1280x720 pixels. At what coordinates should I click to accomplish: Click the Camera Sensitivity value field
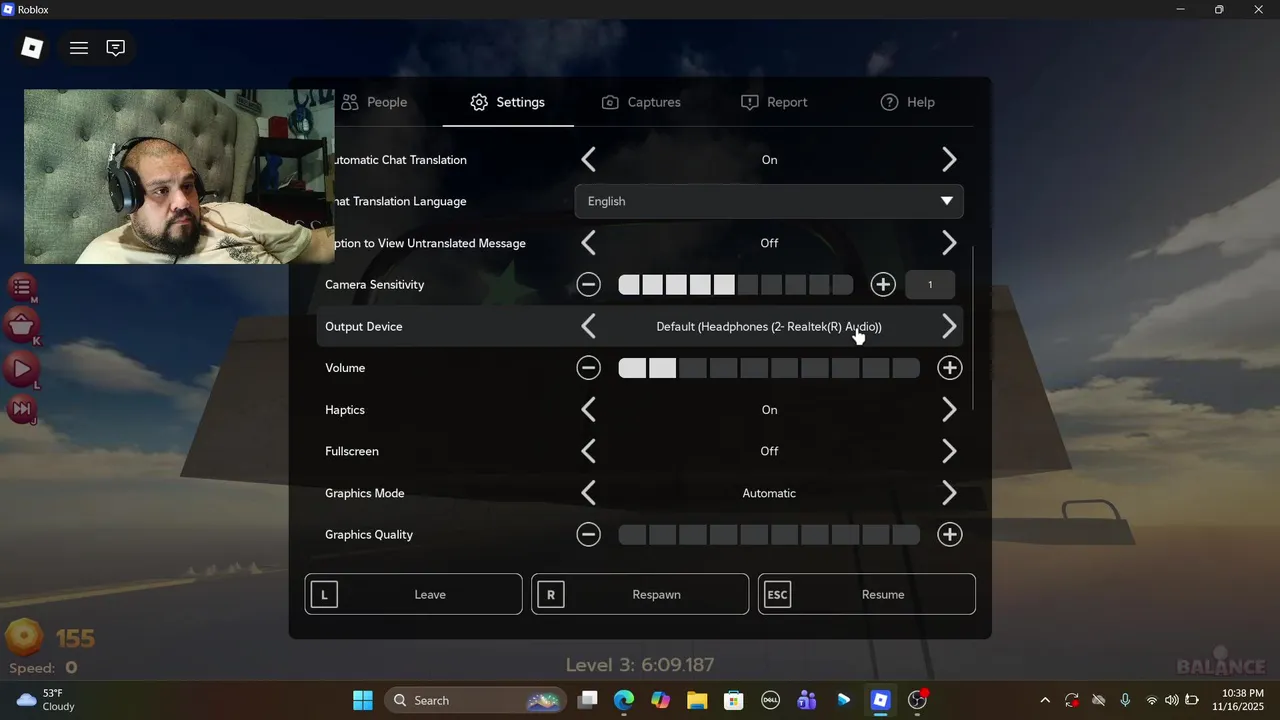[930, 285]
